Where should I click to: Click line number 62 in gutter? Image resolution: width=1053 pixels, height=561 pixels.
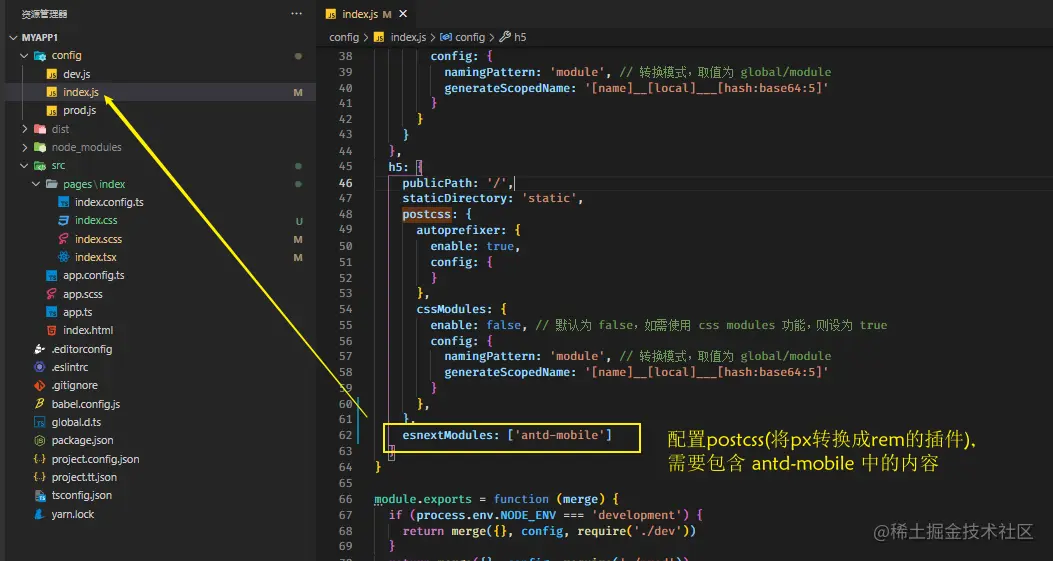click(345, 435)
